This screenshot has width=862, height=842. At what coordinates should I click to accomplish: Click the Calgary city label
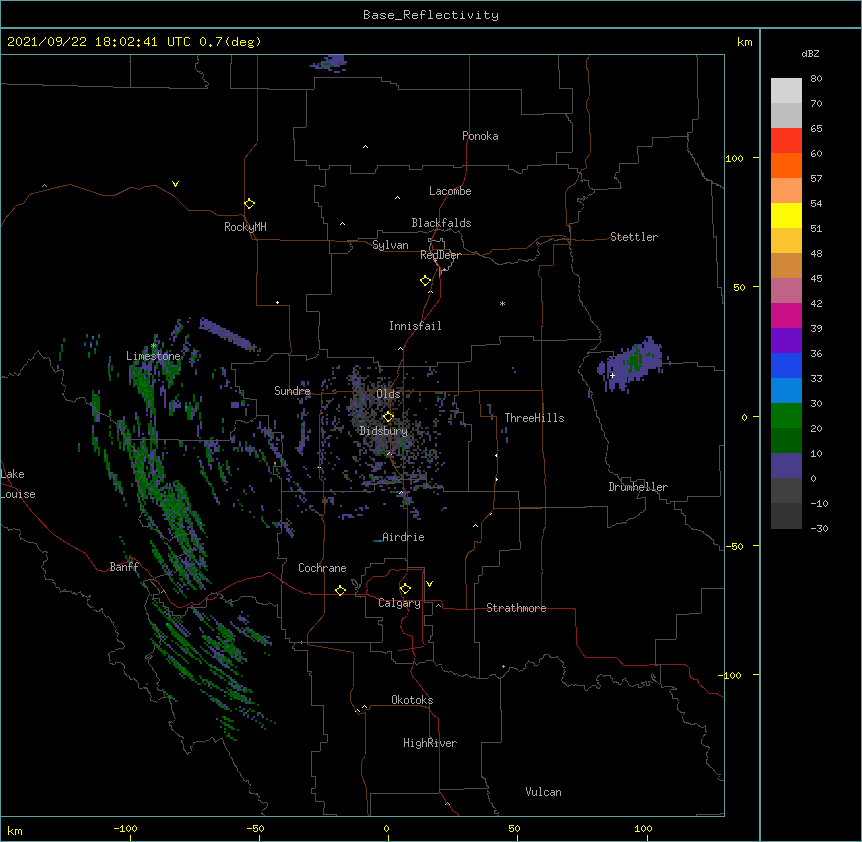coord(399,603)
